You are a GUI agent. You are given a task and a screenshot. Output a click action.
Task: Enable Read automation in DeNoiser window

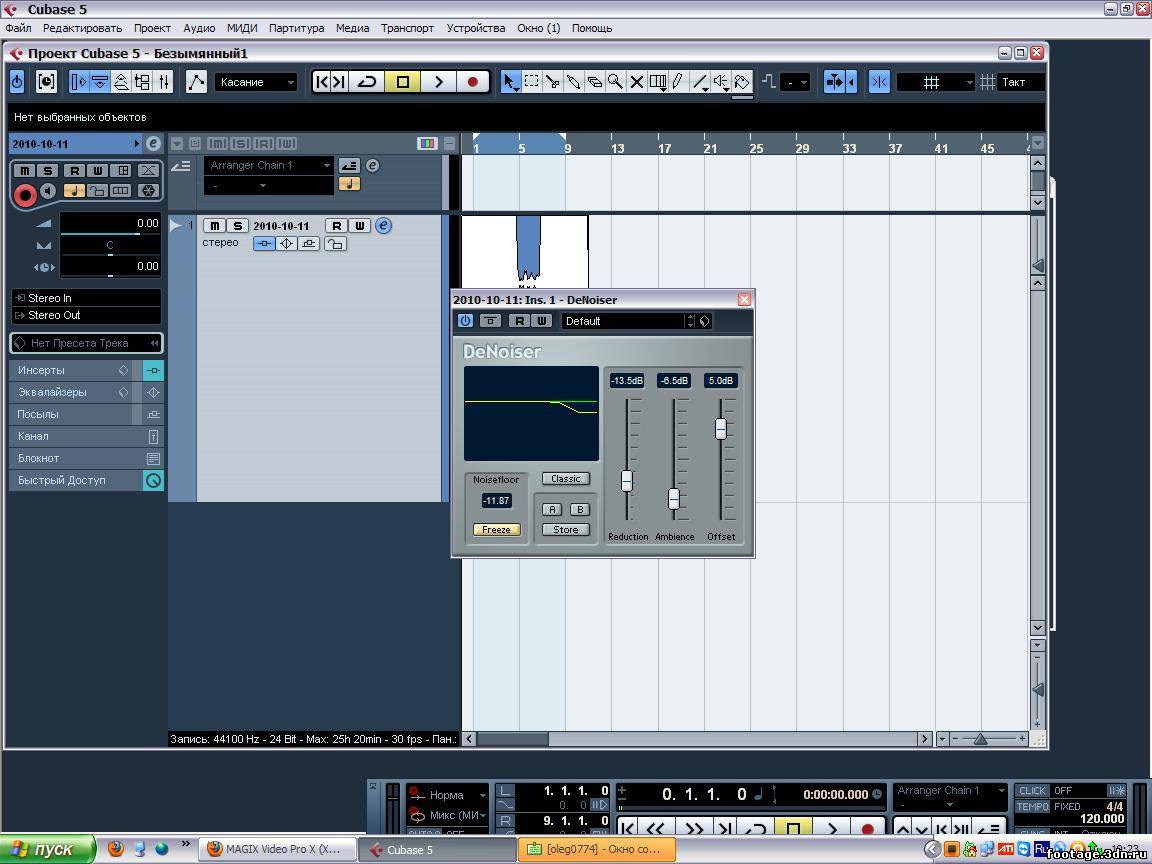click(519, 321)
